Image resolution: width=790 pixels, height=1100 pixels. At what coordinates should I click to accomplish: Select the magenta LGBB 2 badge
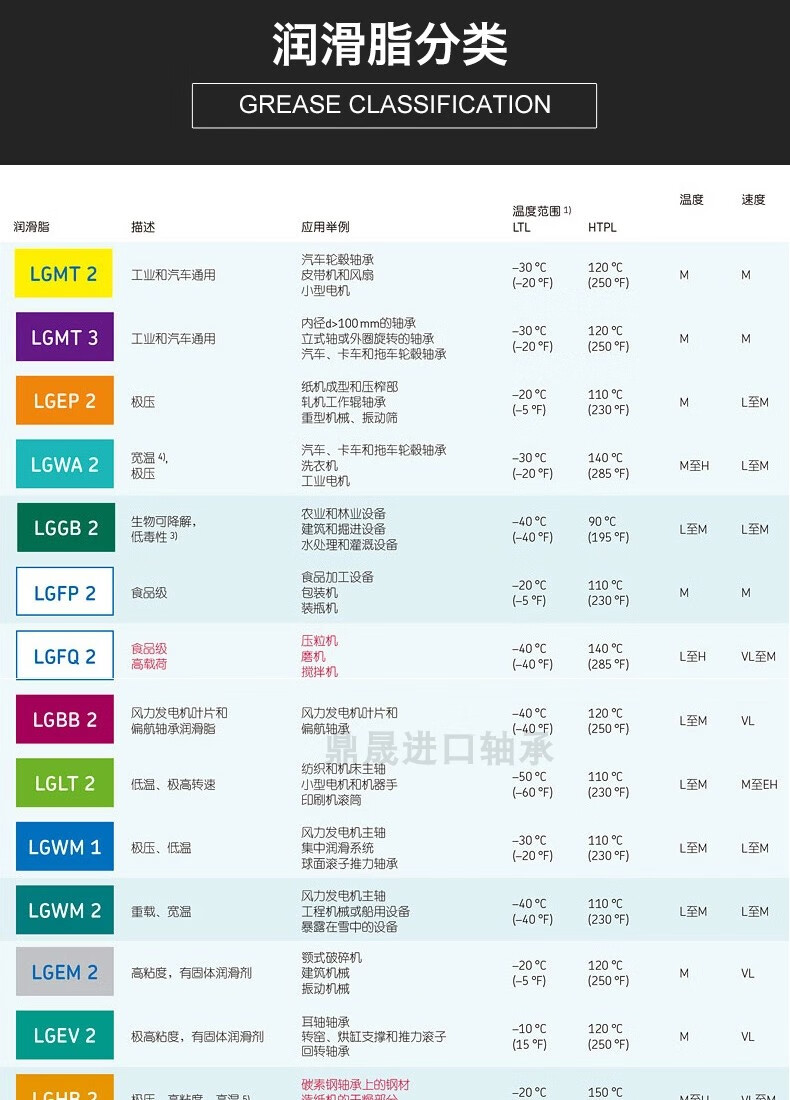[64, 720]
